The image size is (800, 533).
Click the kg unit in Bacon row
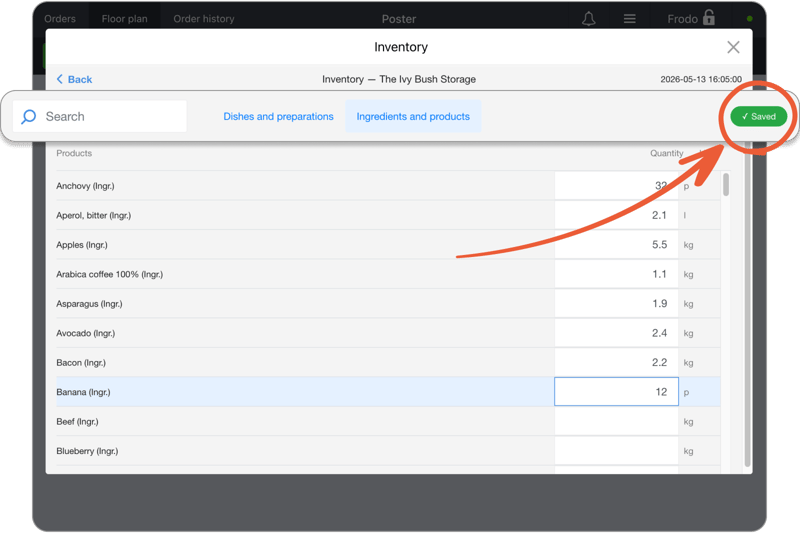coord(688,363)
